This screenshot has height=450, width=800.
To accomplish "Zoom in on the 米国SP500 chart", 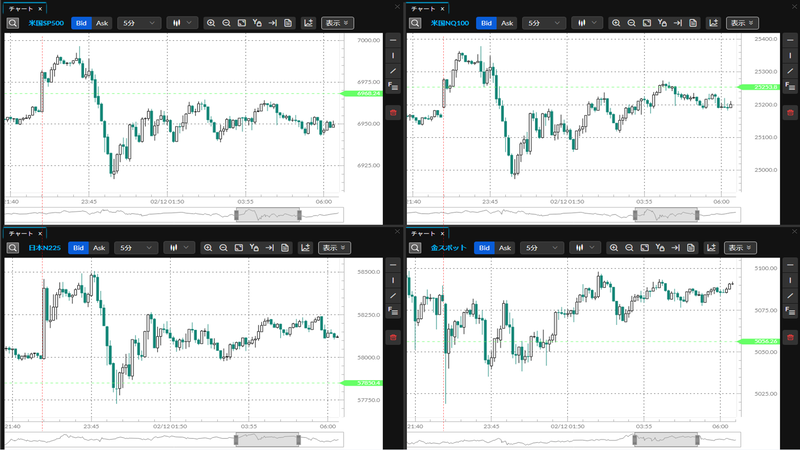I will click(211, 23).
